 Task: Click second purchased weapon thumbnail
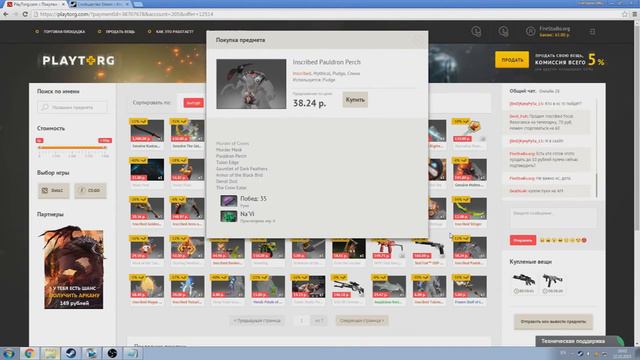(553, 280)
